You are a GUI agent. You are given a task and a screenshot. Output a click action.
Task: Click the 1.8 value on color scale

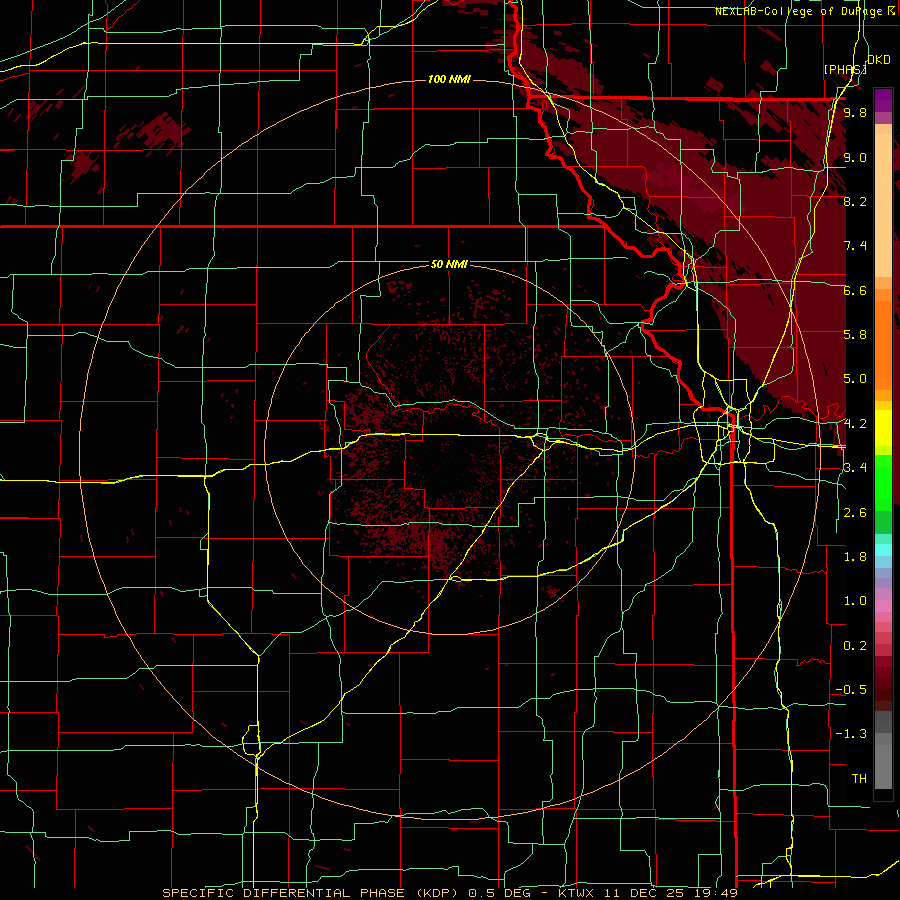coord(855,557)
